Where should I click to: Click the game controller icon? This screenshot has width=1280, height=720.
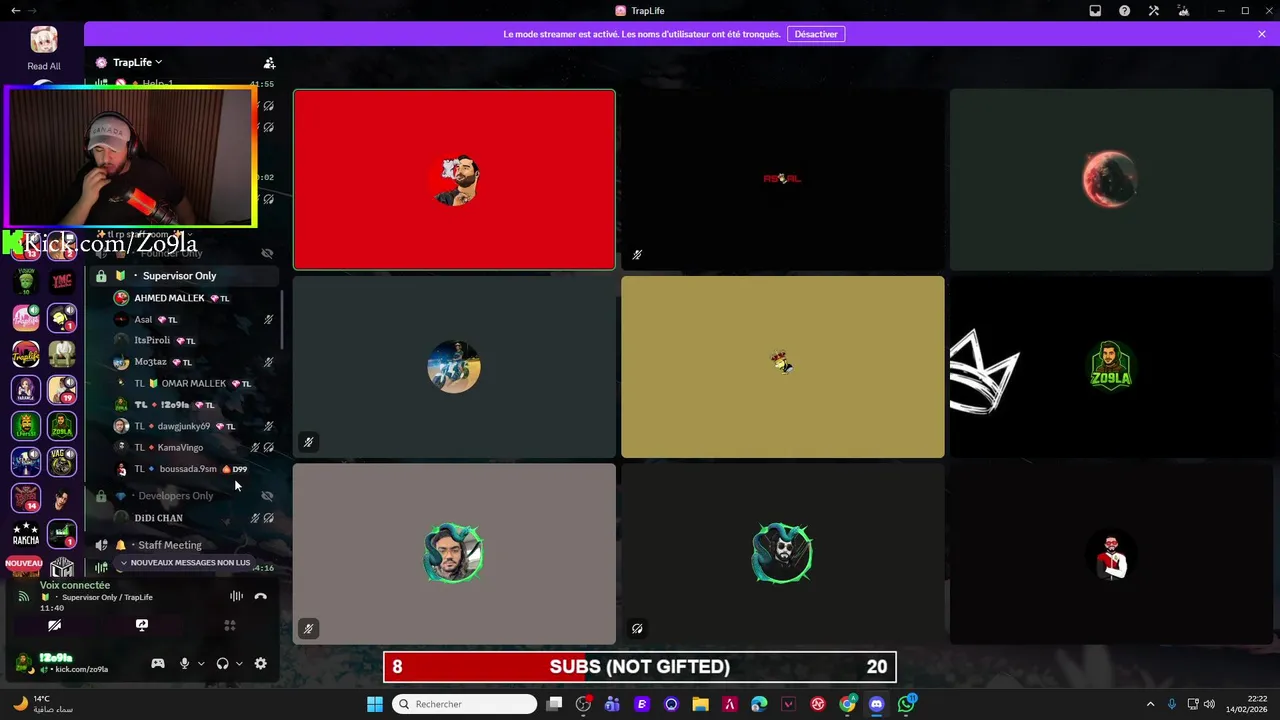pyautogui.click(x=158, y=663)
